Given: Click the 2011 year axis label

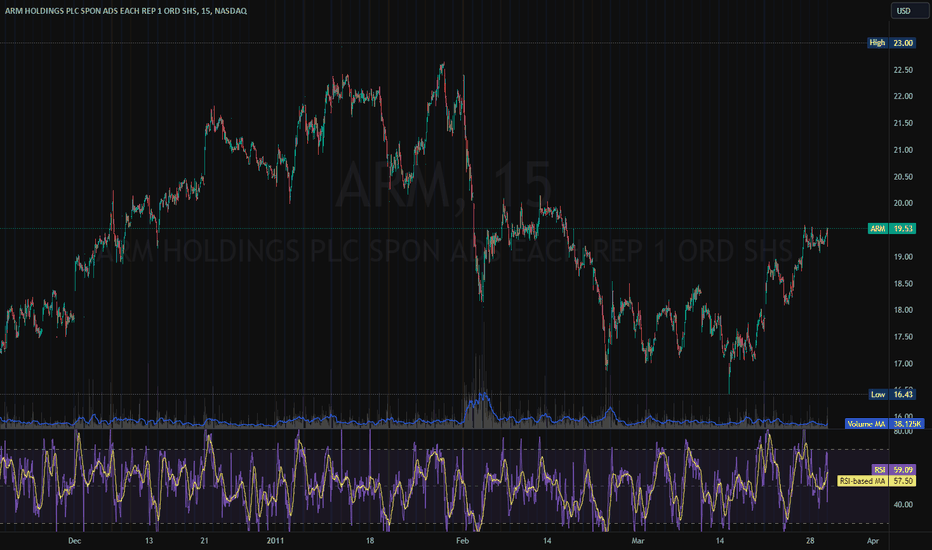Looking at the screenshot, I should [275, 540].
